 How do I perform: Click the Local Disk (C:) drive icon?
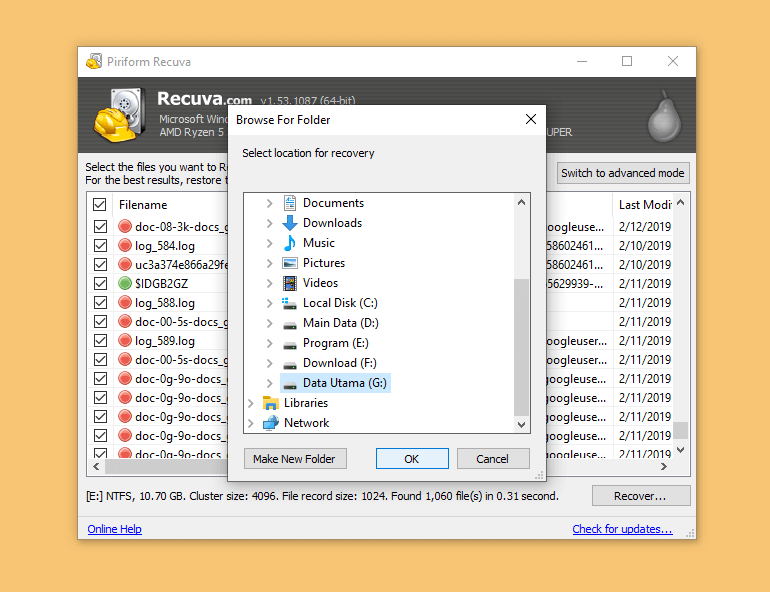coord(289,303)
